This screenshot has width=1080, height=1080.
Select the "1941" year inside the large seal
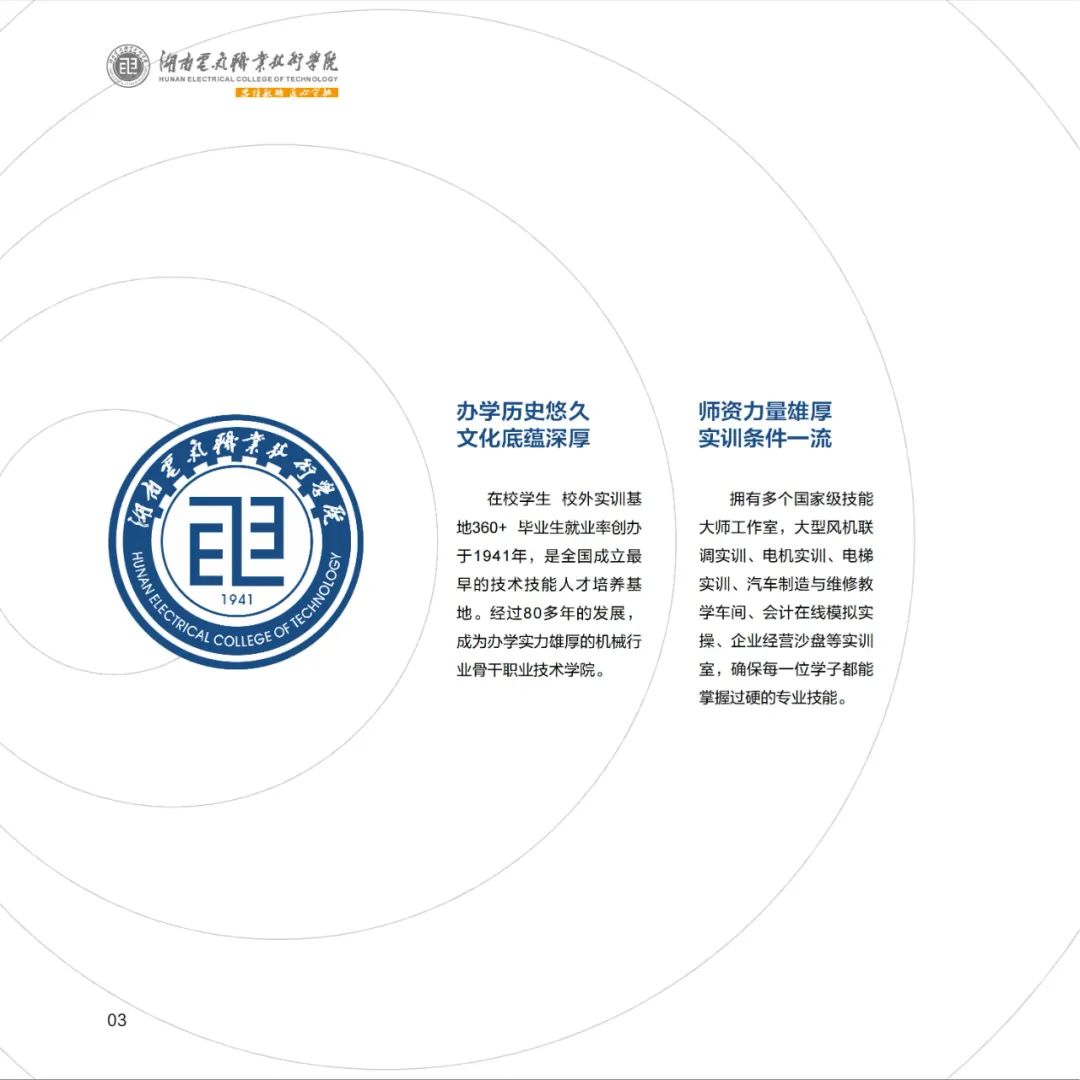click(x=236, y=600)
